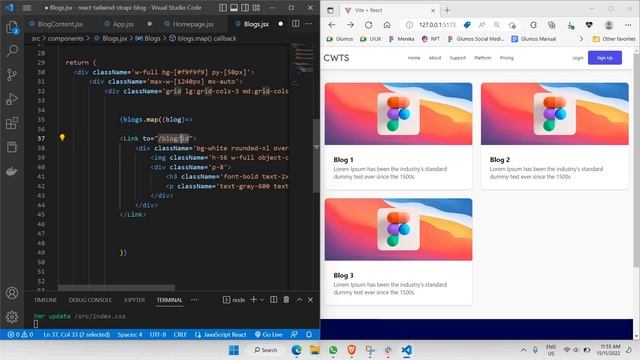The width and height of the screenshot is (640, 360).
Task: Split the editor right
Action: [x=296, y=24]
